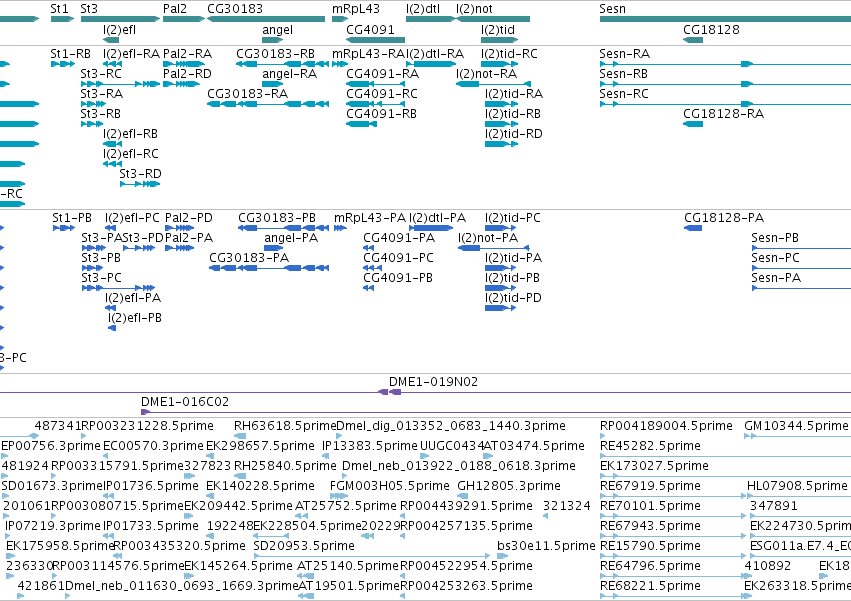The height and width of the screenshot is (601, 851).
Task: Select the DME1-019N02 clone feature
Action: click(433, 382)
